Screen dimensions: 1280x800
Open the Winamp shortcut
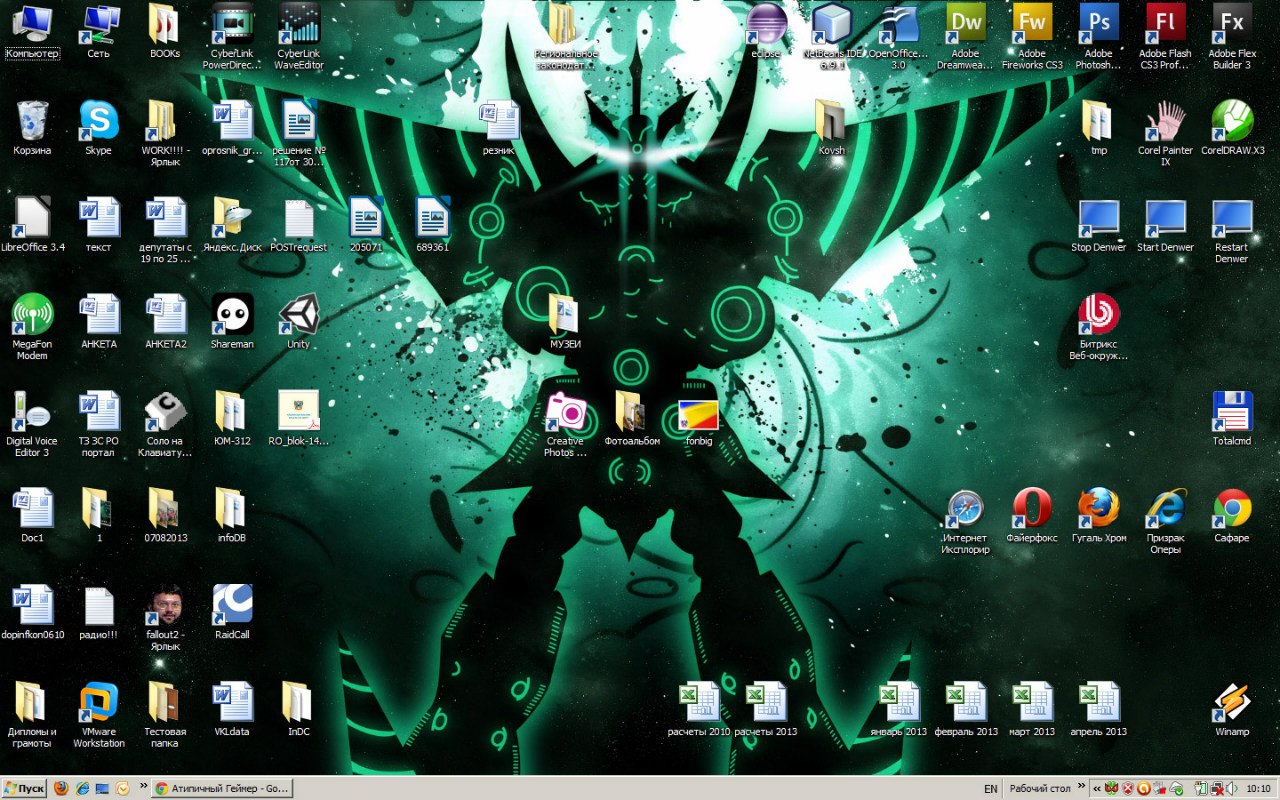pos(1232,709)
